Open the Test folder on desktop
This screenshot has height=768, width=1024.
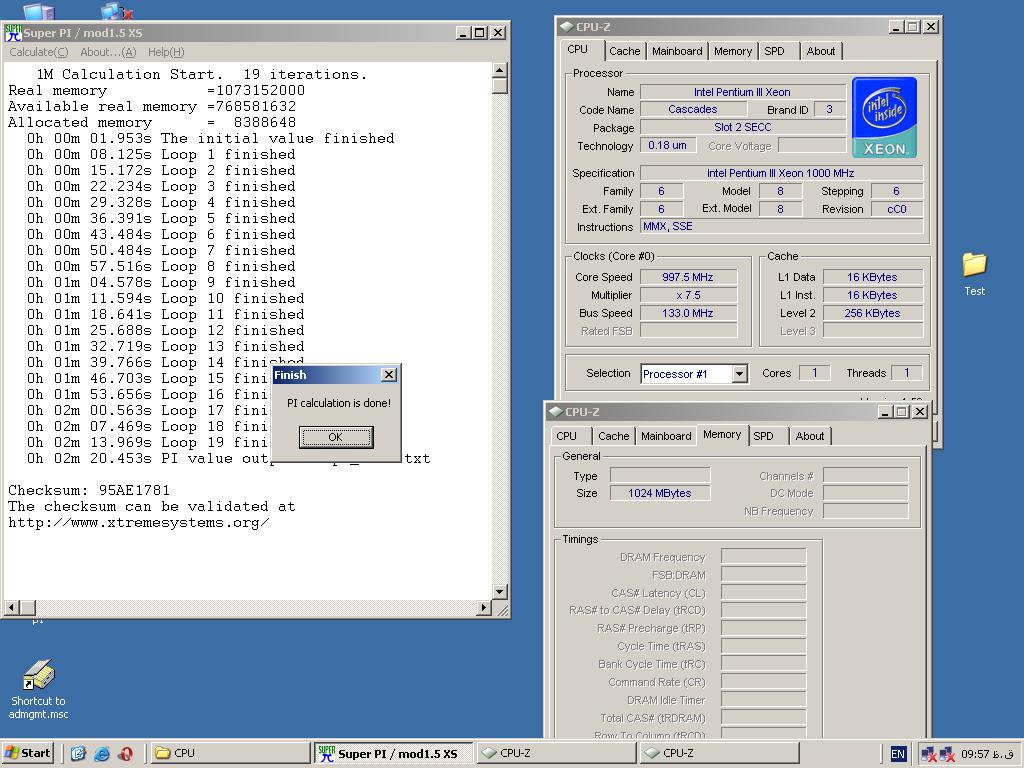[974, 274]
